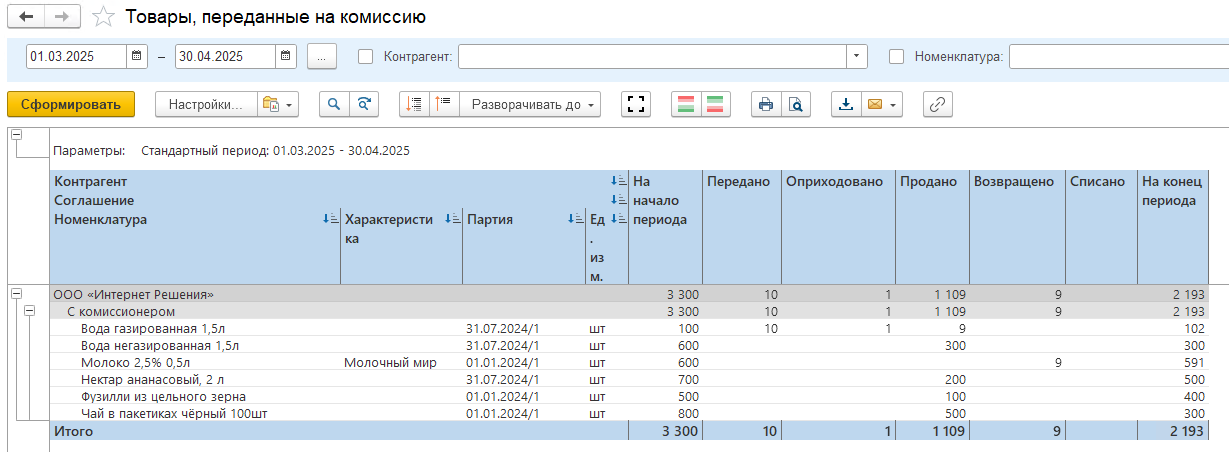This screenshot has height=452, width=1229.
Task: Collapse the С комиссионером group
Action: pos(30,311)
